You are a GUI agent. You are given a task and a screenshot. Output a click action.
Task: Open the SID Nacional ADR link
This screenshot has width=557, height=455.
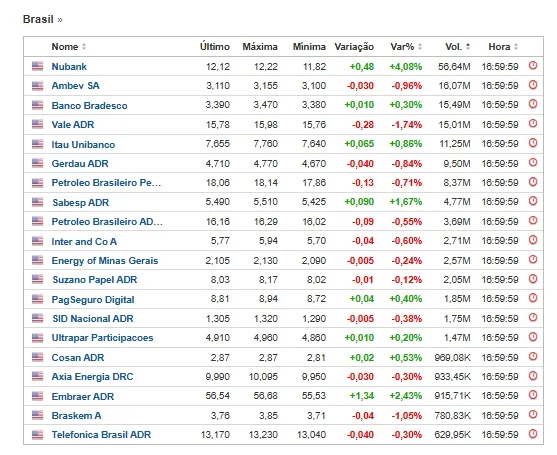pos(93,319)
